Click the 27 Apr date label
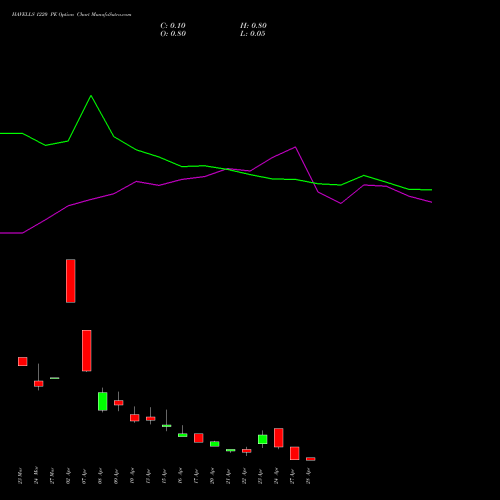This screenshot has width=500, height=500. pyautogui.click(x=292, y=476)
